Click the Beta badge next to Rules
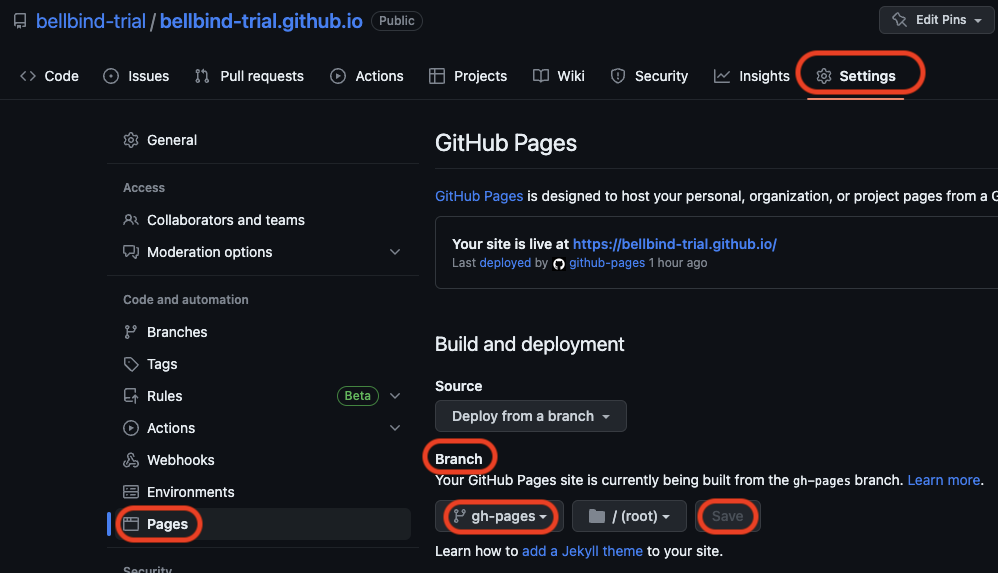 (x=358, y=396)
